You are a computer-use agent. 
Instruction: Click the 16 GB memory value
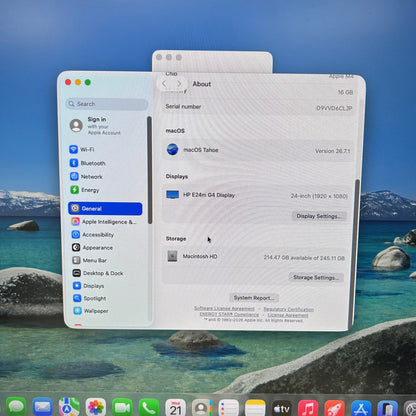point(345,92)
